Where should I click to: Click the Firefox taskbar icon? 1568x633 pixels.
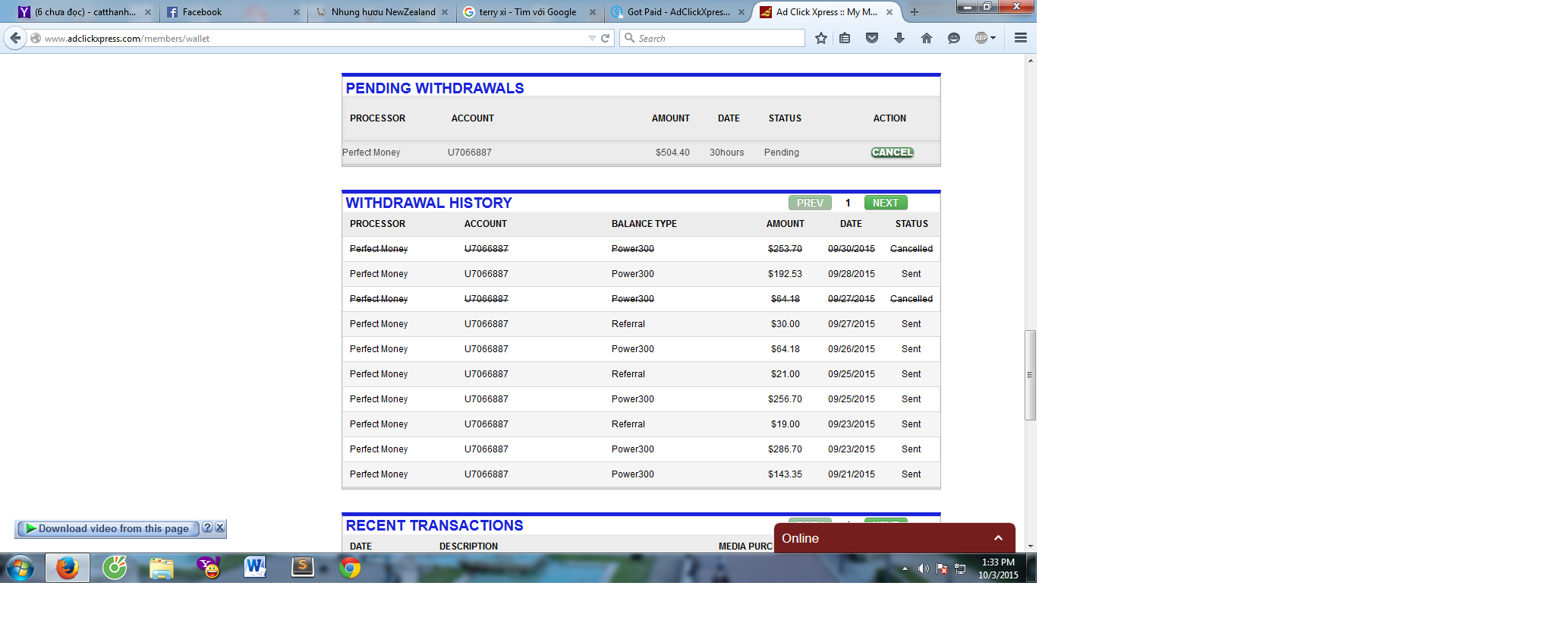pos(68,568)
